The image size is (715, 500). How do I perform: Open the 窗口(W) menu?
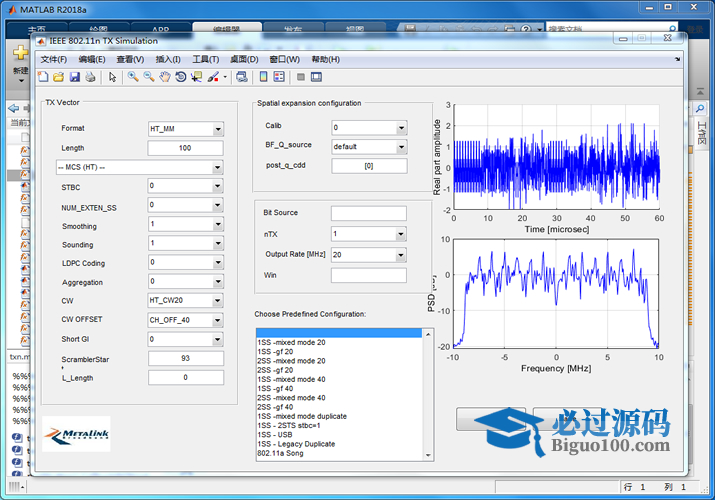(x=284, y=59)
